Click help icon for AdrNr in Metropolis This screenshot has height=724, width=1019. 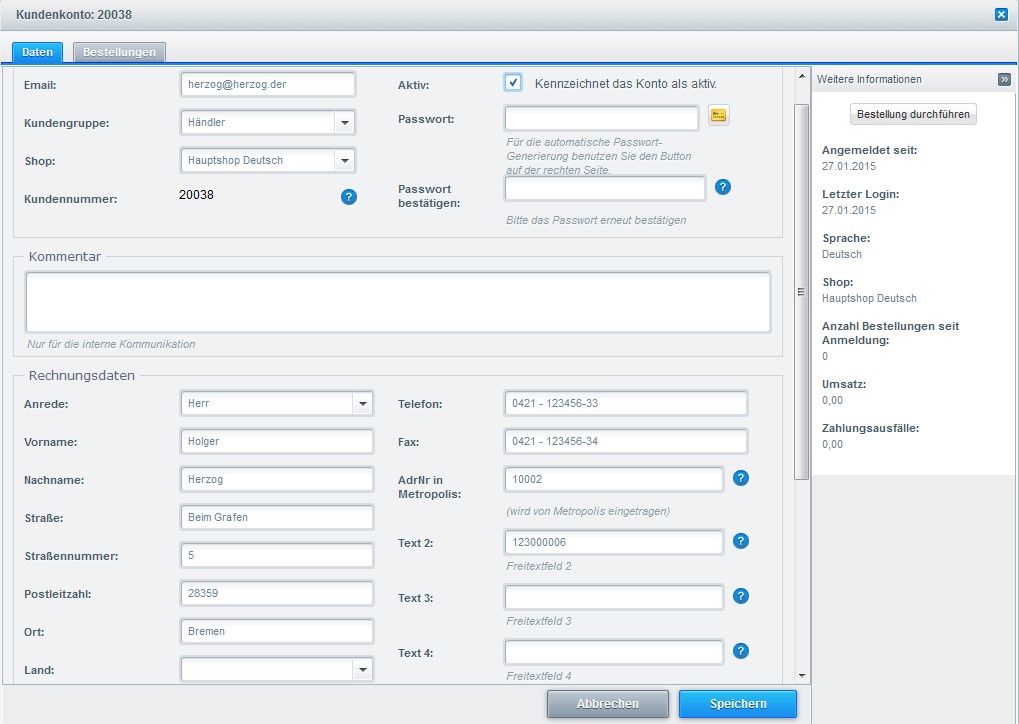[x=741, y=478]
